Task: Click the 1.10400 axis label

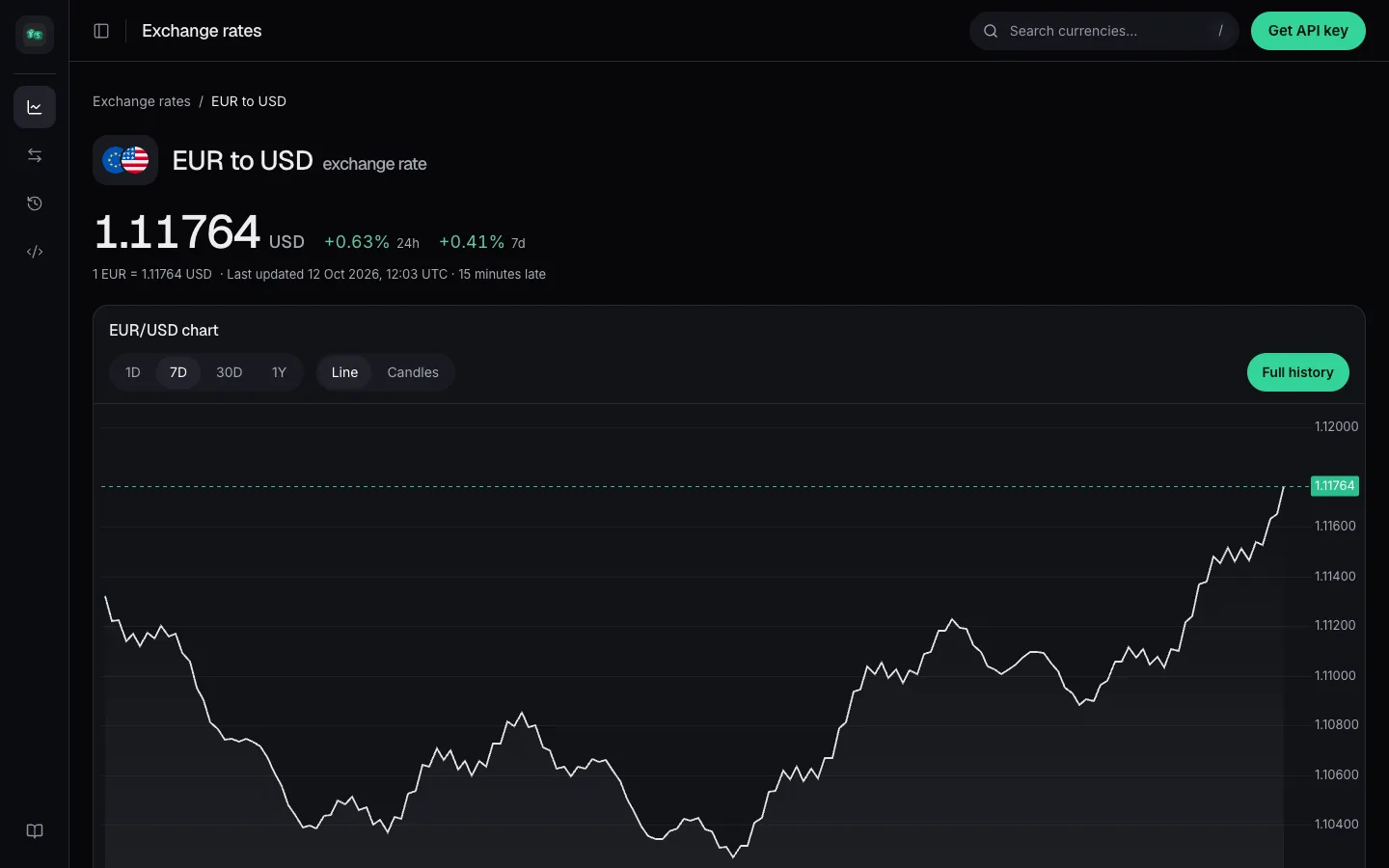Action: tap(1337, 824)
